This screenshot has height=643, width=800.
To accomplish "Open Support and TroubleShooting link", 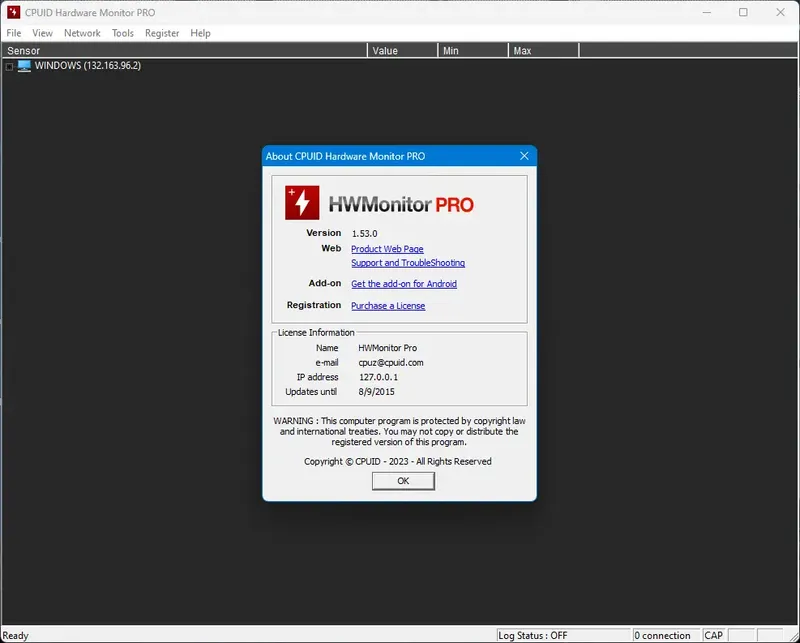I will (x=408, y=263).
